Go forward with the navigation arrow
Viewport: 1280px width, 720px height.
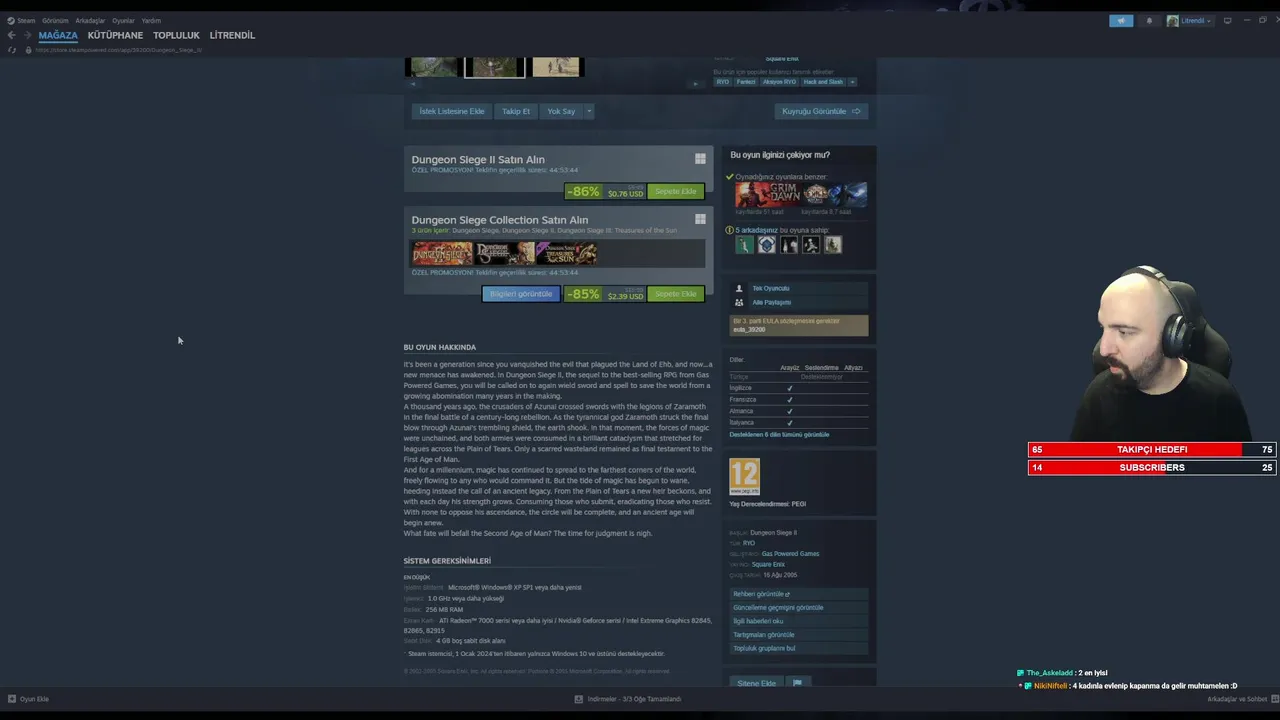click(x=27, y=35)
